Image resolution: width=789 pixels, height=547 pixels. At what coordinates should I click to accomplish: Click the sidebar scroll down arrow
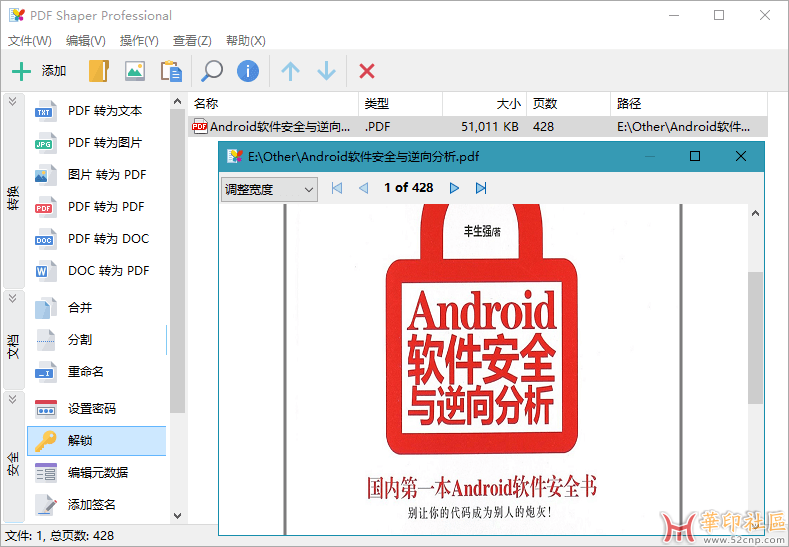click(x=177, y=516)
